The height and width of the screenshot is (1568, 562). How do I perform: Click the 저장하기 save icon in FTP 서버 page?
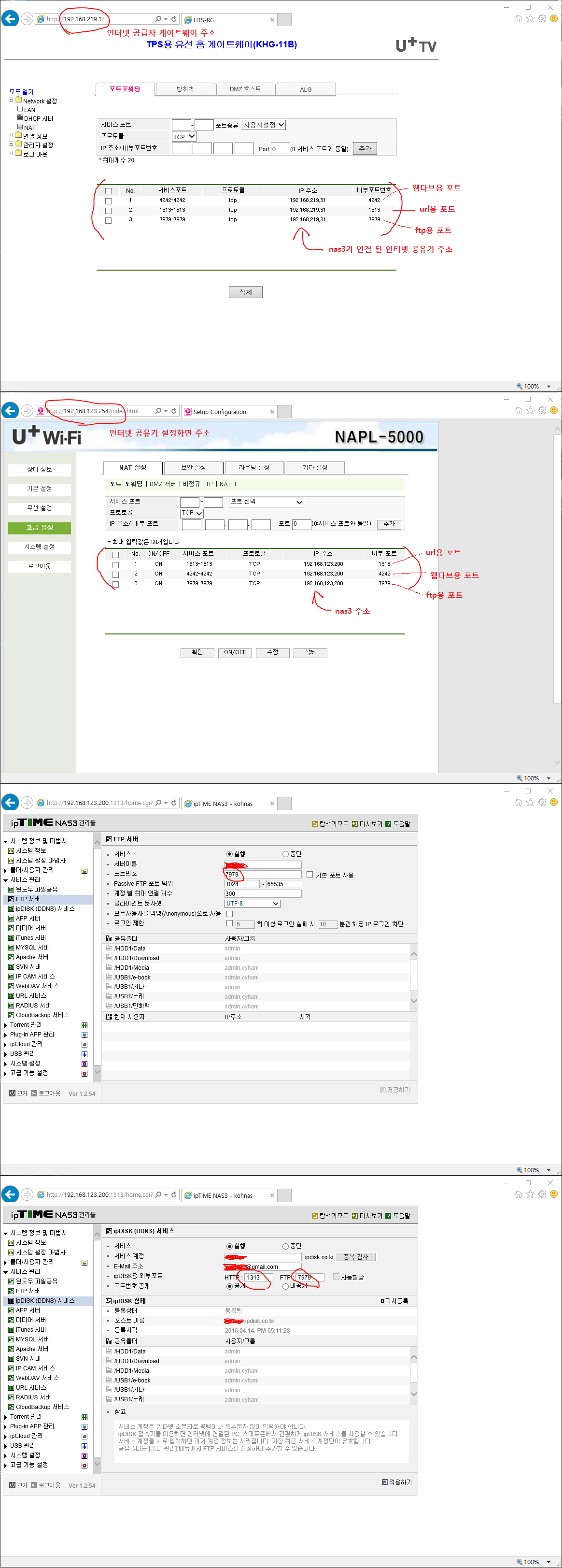[x=382, y=1090]
